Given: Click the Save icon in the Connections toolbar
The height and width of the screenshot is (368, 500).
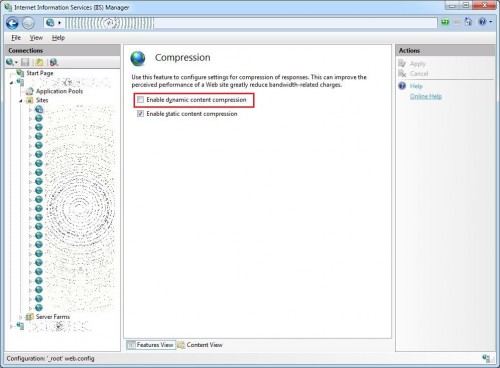Looking at the screenshot, I should (x=25, y=62).
